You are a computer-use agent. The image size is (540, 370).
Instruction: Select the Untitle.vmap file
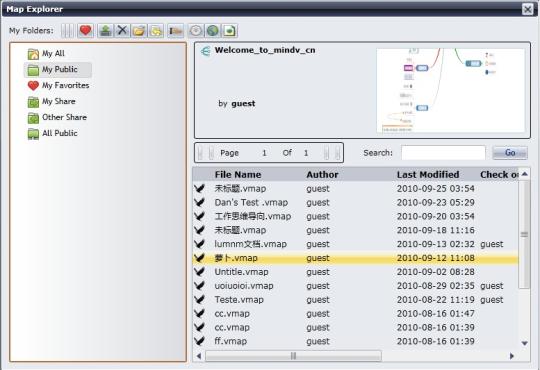pyautogui.click(x=355, y=271)
